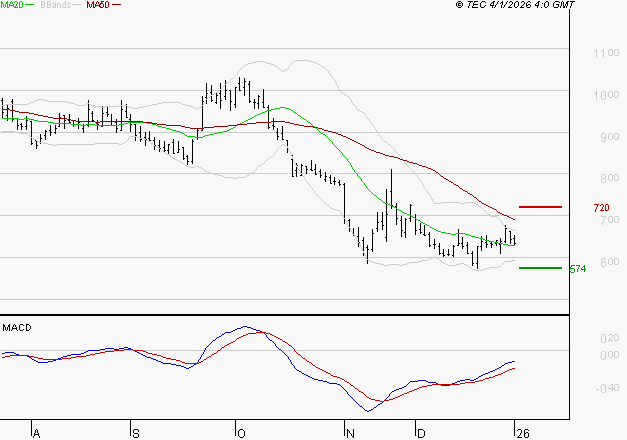Select the 720 resistance price label
Viewport: 627px width, 440px height.
tap(601, 208)
